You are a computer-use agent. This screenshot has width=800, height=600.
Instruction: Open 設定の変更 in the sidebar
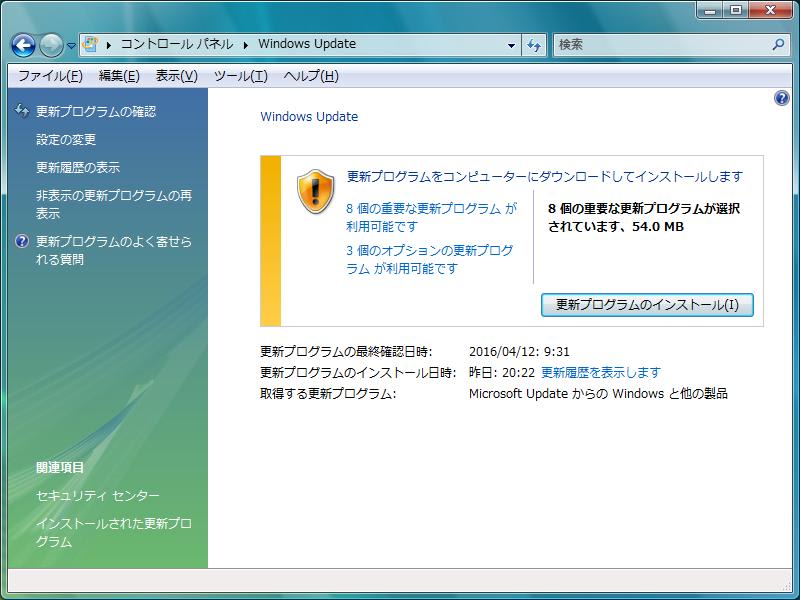[66, 140]
